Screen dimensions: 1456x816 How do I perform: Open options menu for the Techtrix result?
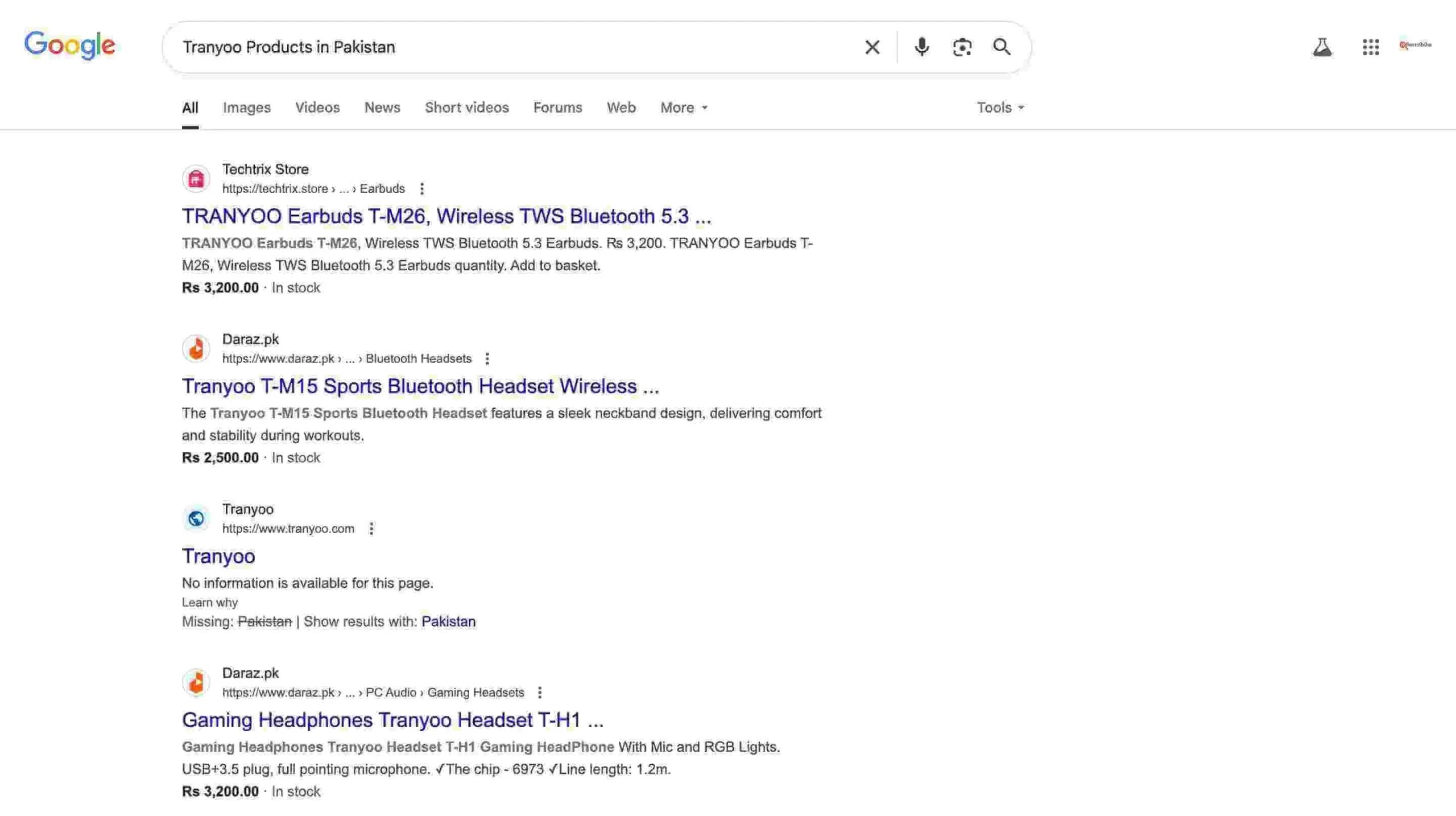coord(422,188)
